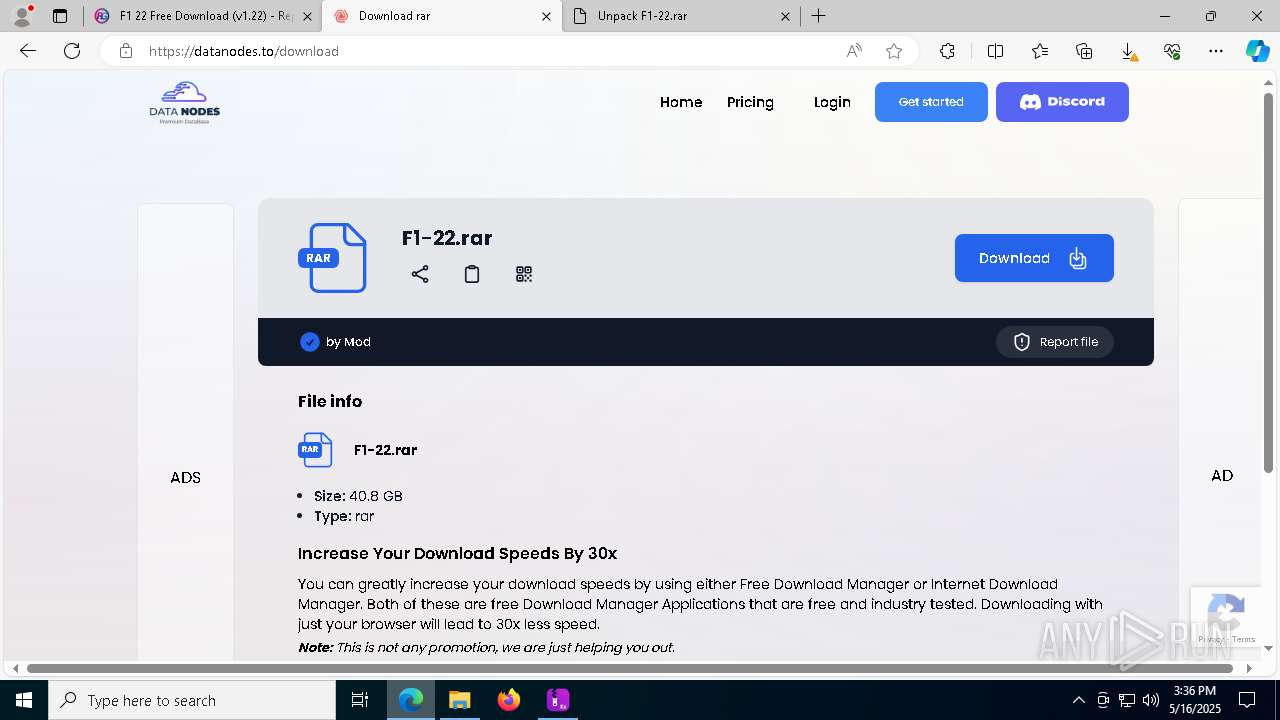Open the Copilot sidebar icon

pyautogui.click(x=1257, y=51)
